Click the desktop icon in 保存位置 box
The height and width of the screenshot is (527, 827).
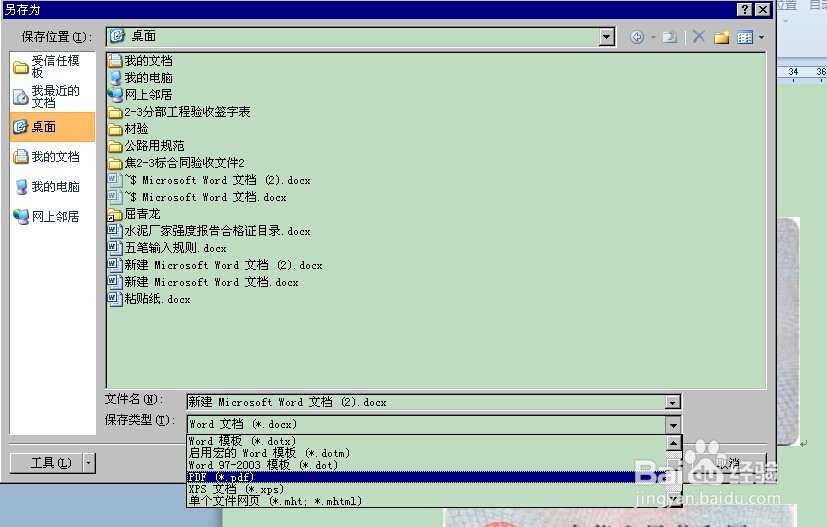[x=118, y=36]
